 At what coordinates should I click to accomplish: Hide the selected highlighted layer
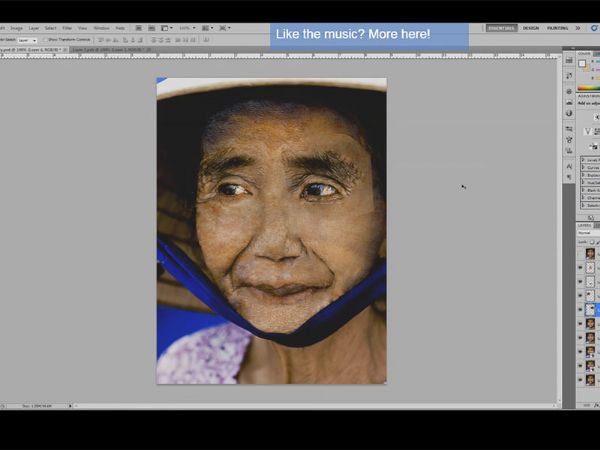point(580,310)
